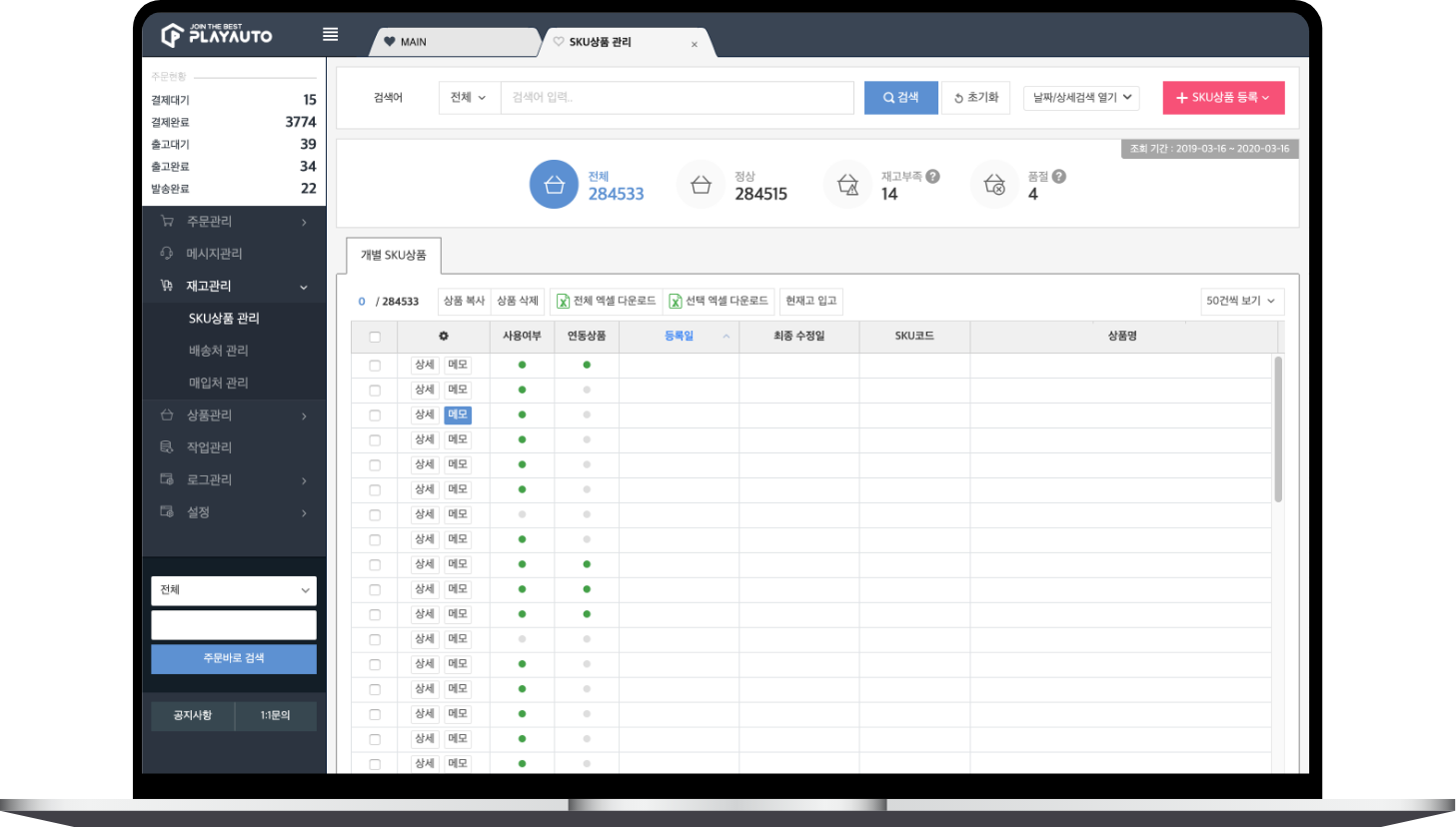Image resolution: width=1456 pixels, height=827 pixels.
Task: Check the first row's checkbox
Action: pyautogui.click(x=375, y=366)
